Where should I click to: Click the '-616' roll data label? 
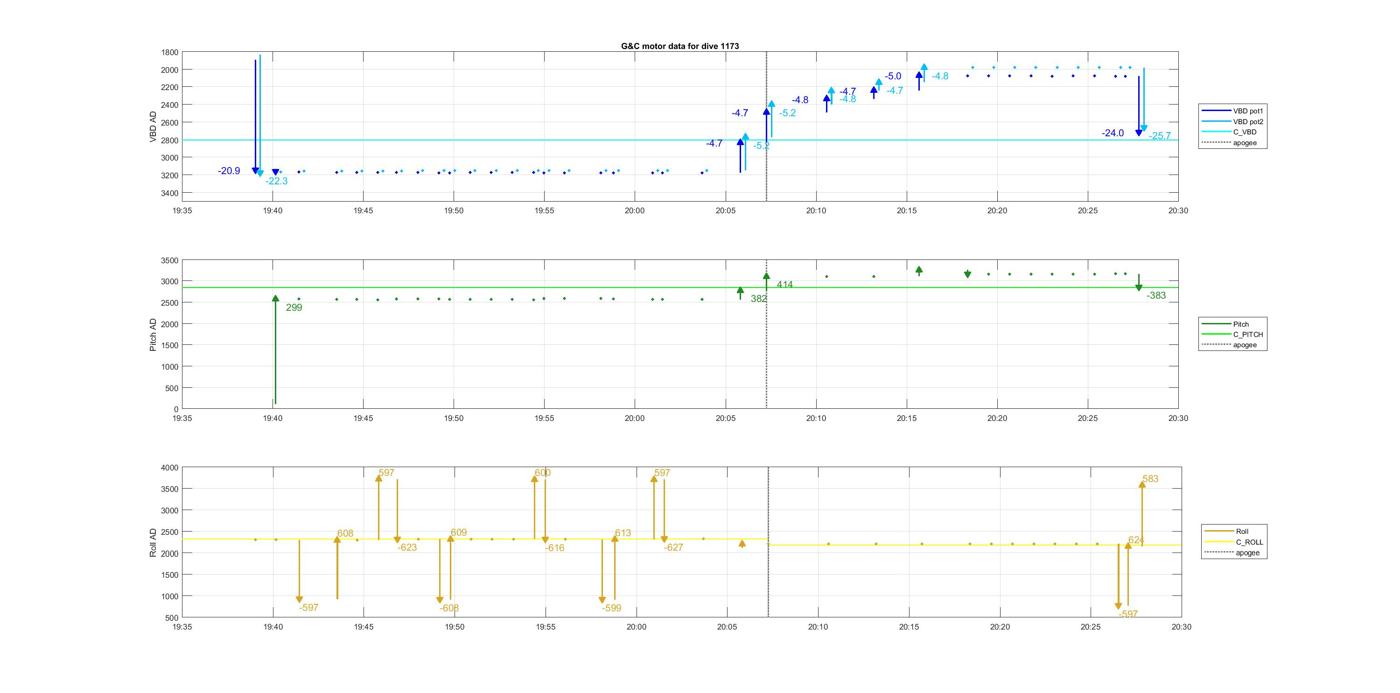click(555, 548)
